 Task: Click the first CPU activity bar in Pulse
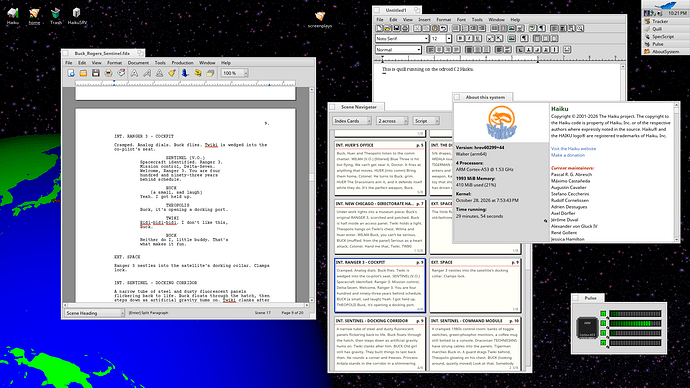[x=635, y=314]
